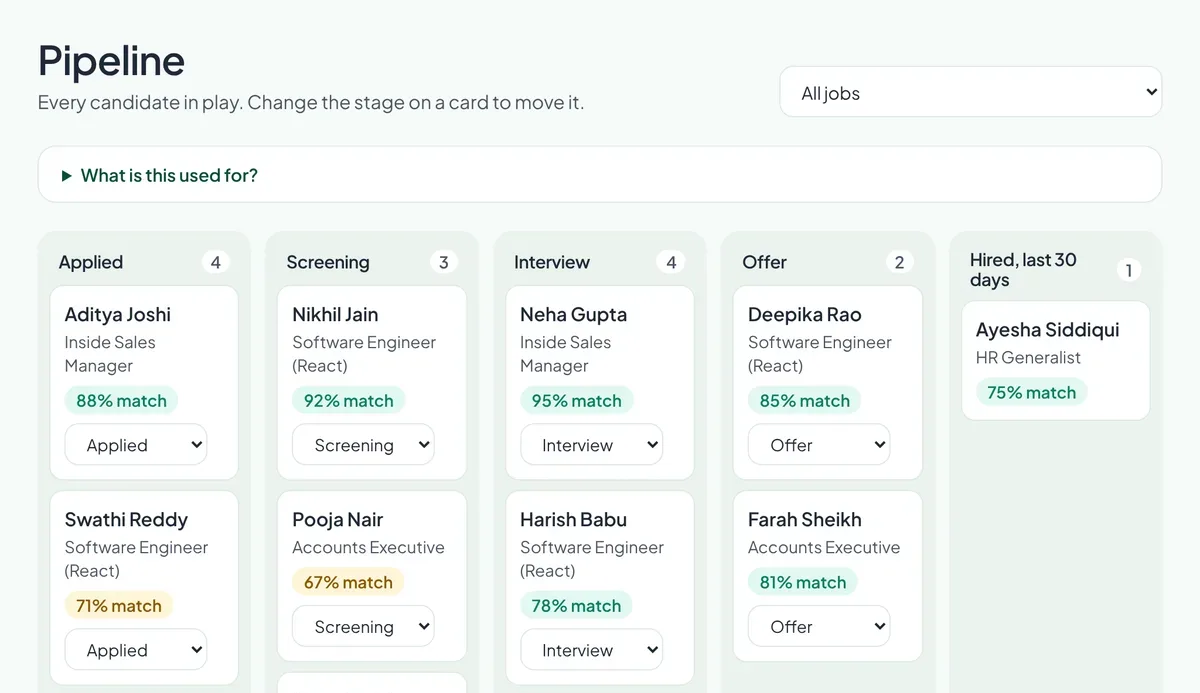
Task: Click the 75% match badge
Action: (x=1032, y=392)
